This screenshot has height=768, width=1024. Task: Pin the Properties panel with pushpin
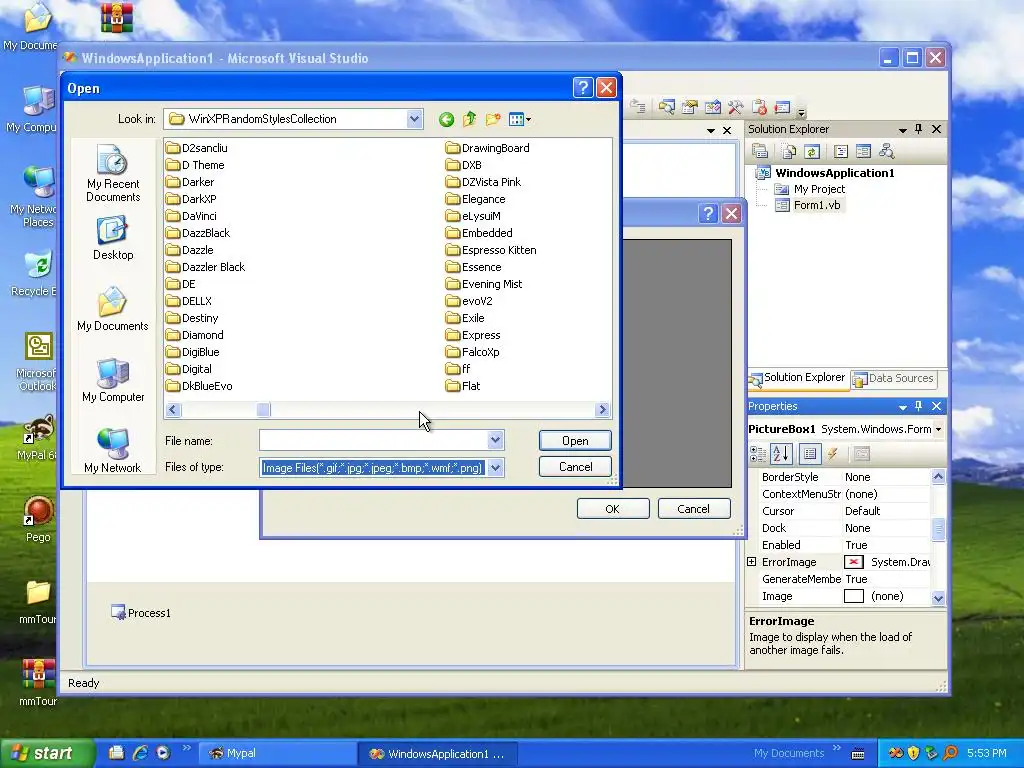click(x=919, y=406)
